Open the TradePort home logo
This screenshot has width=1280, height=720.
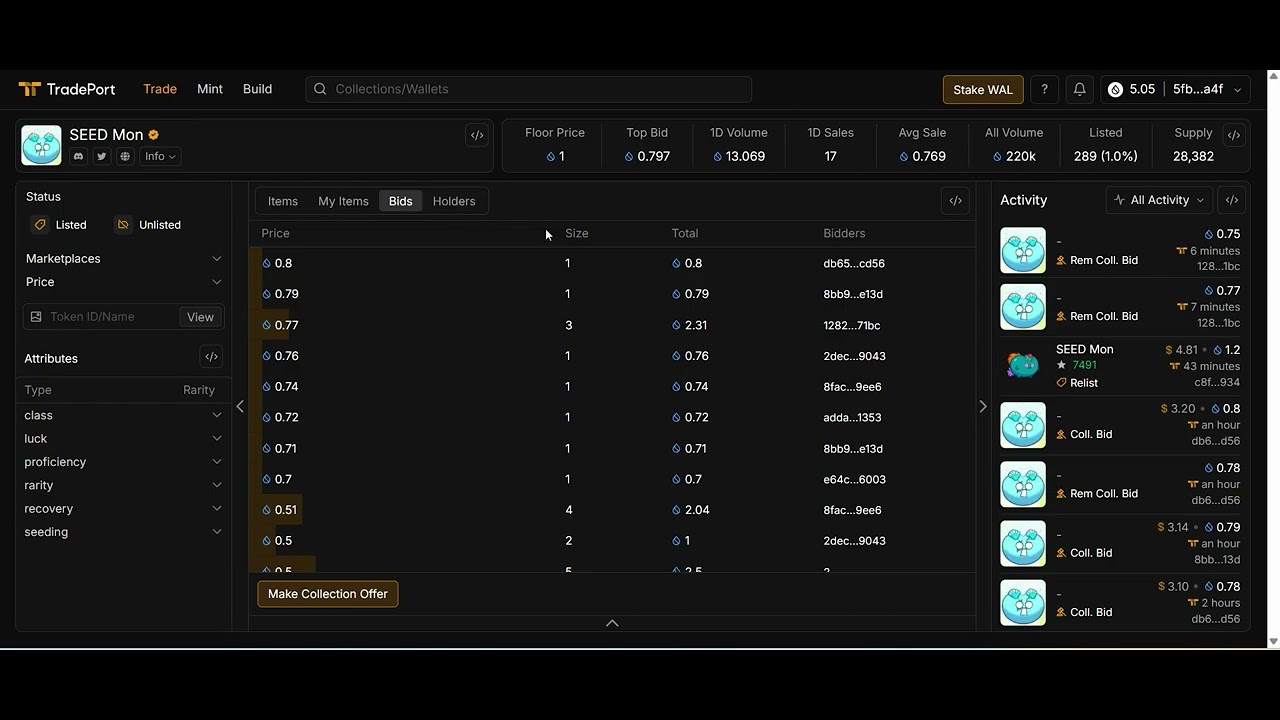(67, 89)
